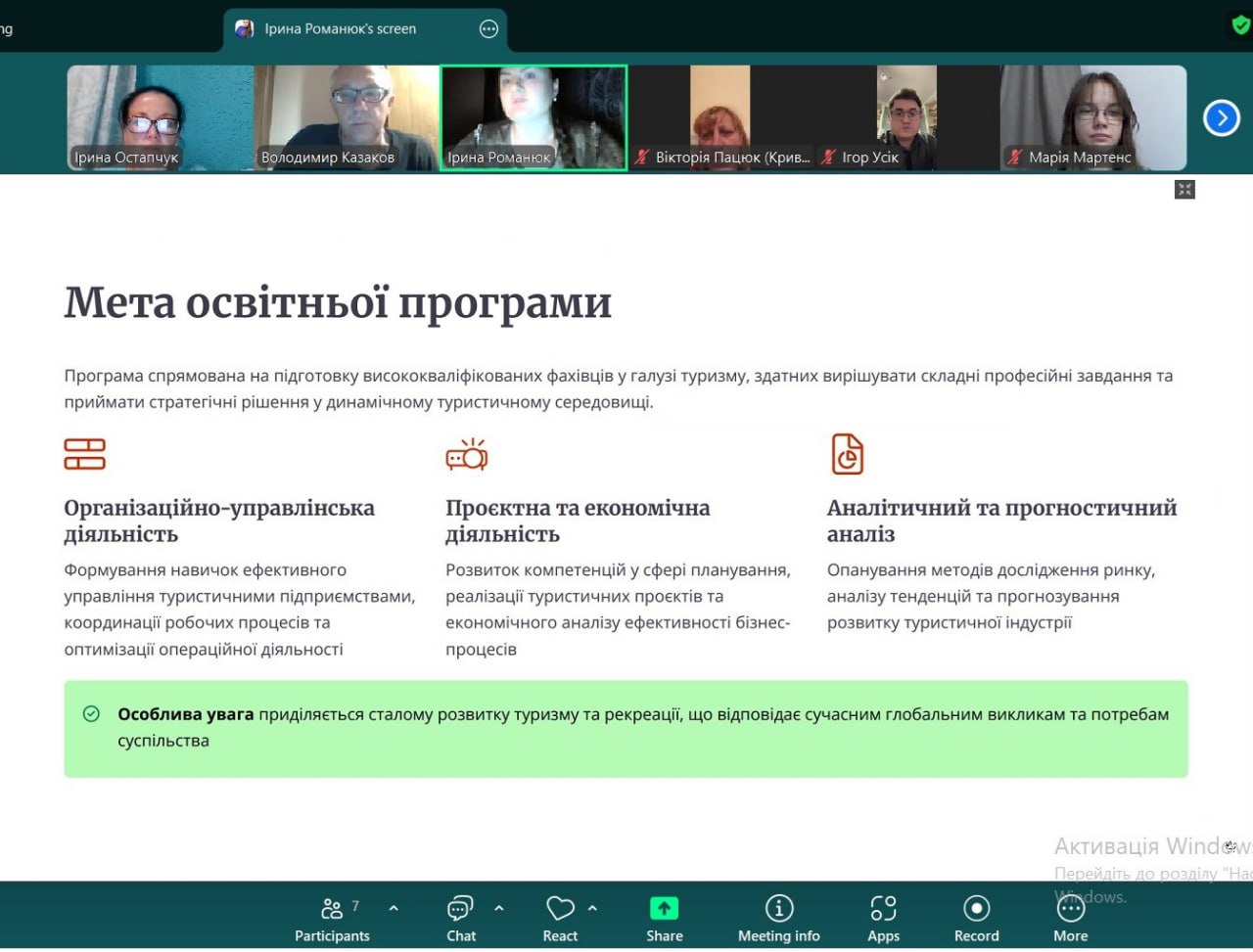Viewport: 1253px width, 952px height.
Task: Click Марія Мартенс's video tile
Action: tap(1092, 117)
